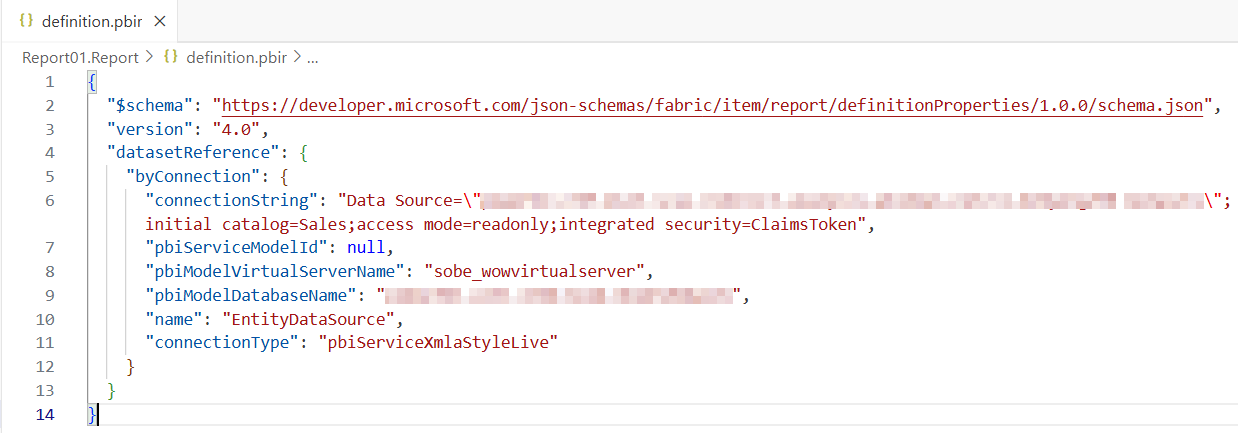Click the "byConnection" key
1238x433 pixels.
pos(193,177)
